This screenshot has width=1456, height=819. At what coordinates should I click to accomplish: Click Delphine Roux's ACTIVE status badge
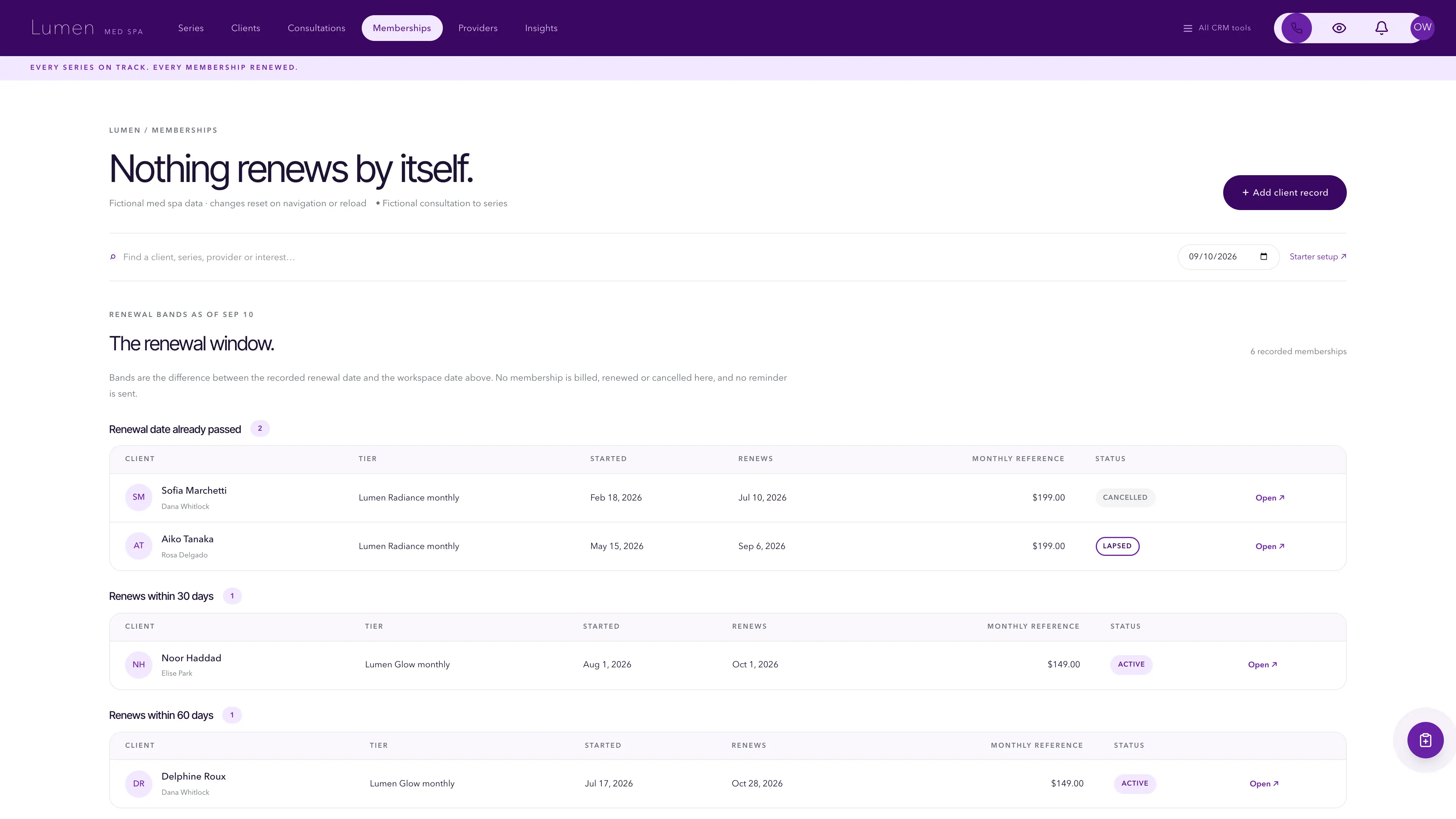(x=1134, y=783)
